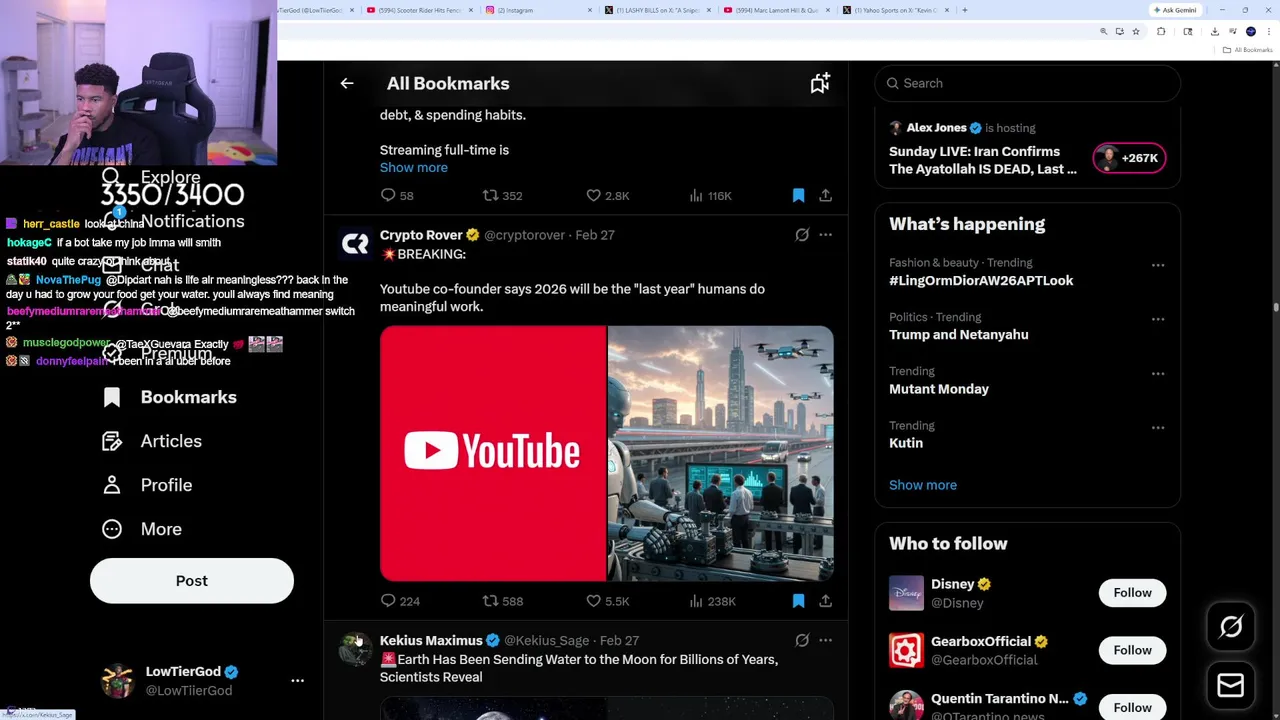Click Ask Gemini in Chrome
Viewport: 1280px width, 720px height.
[1175, 10]
